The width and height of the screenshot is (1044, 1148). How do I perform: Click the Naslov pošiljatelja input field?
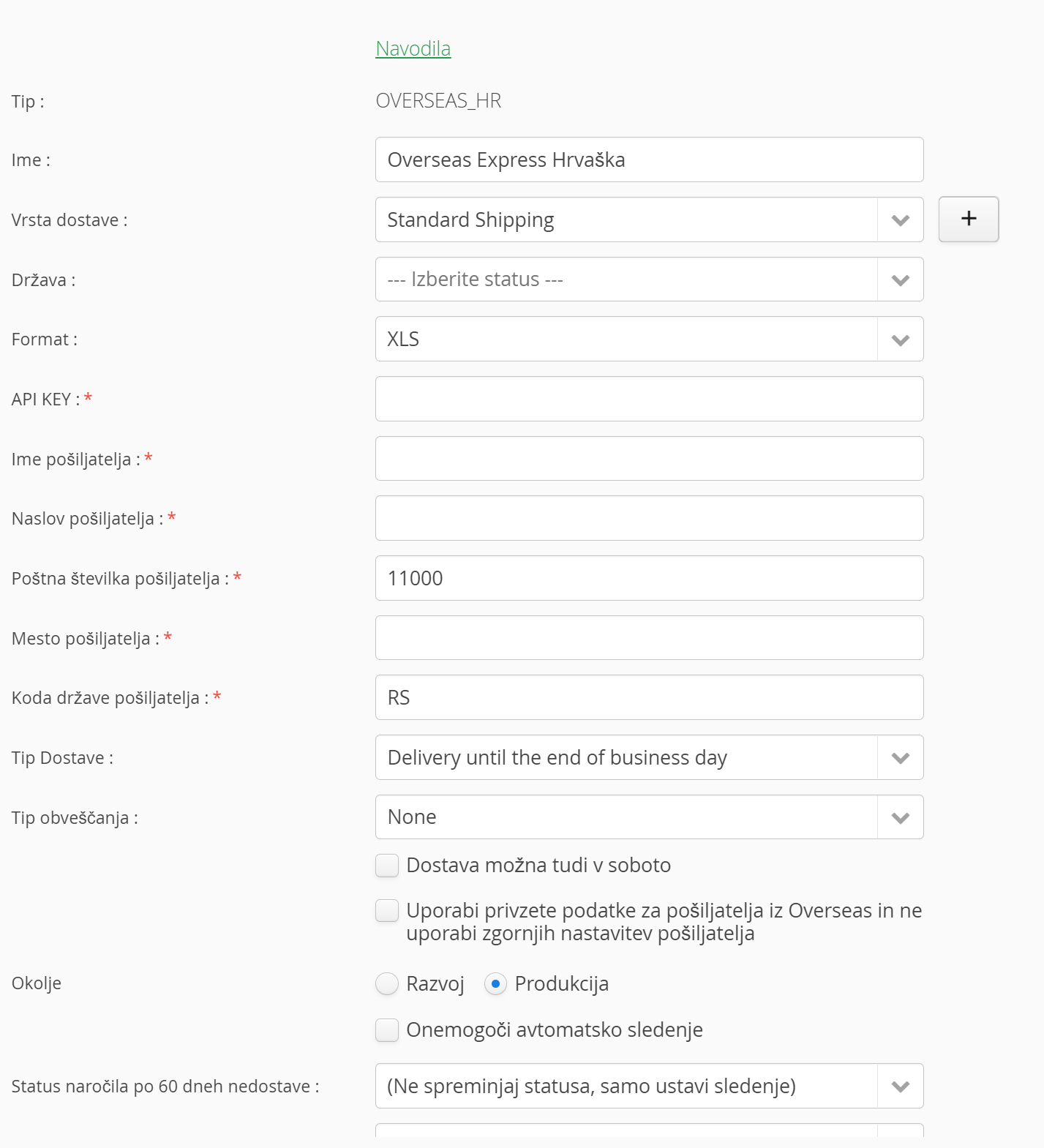point(649,518)
